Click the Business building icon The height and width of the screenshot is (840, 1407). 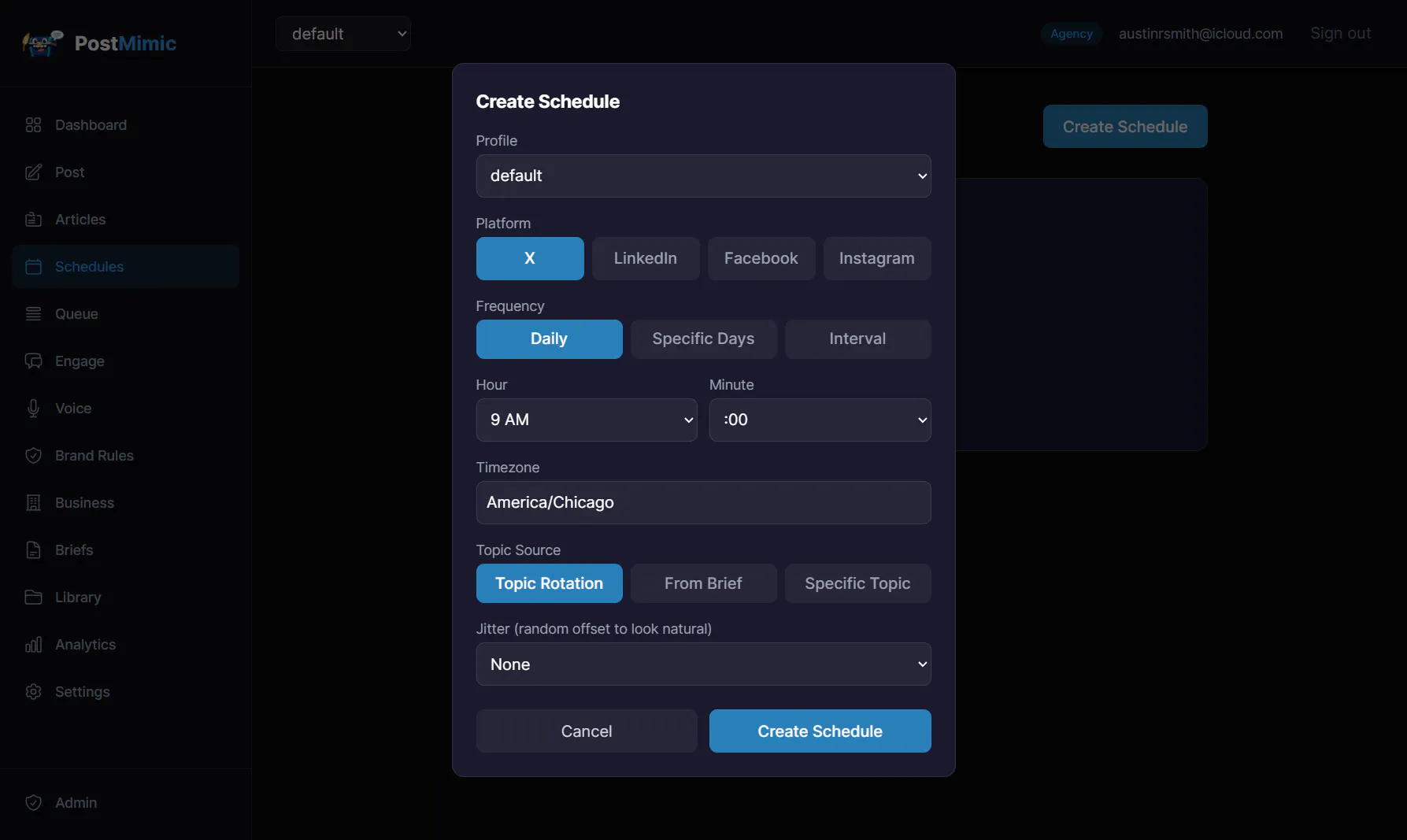click(x=33, y=503)
